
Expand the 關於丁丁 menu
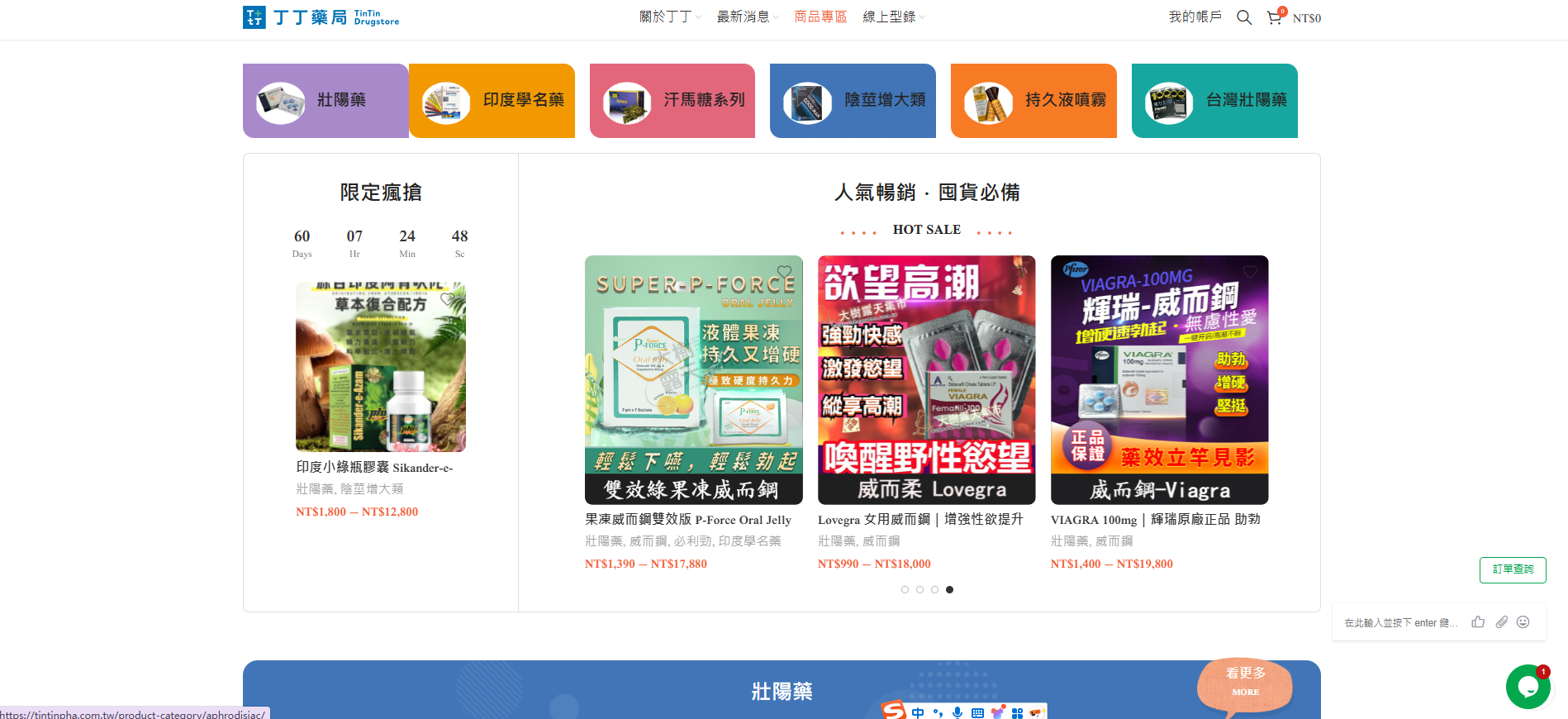[x=670, y=17]
